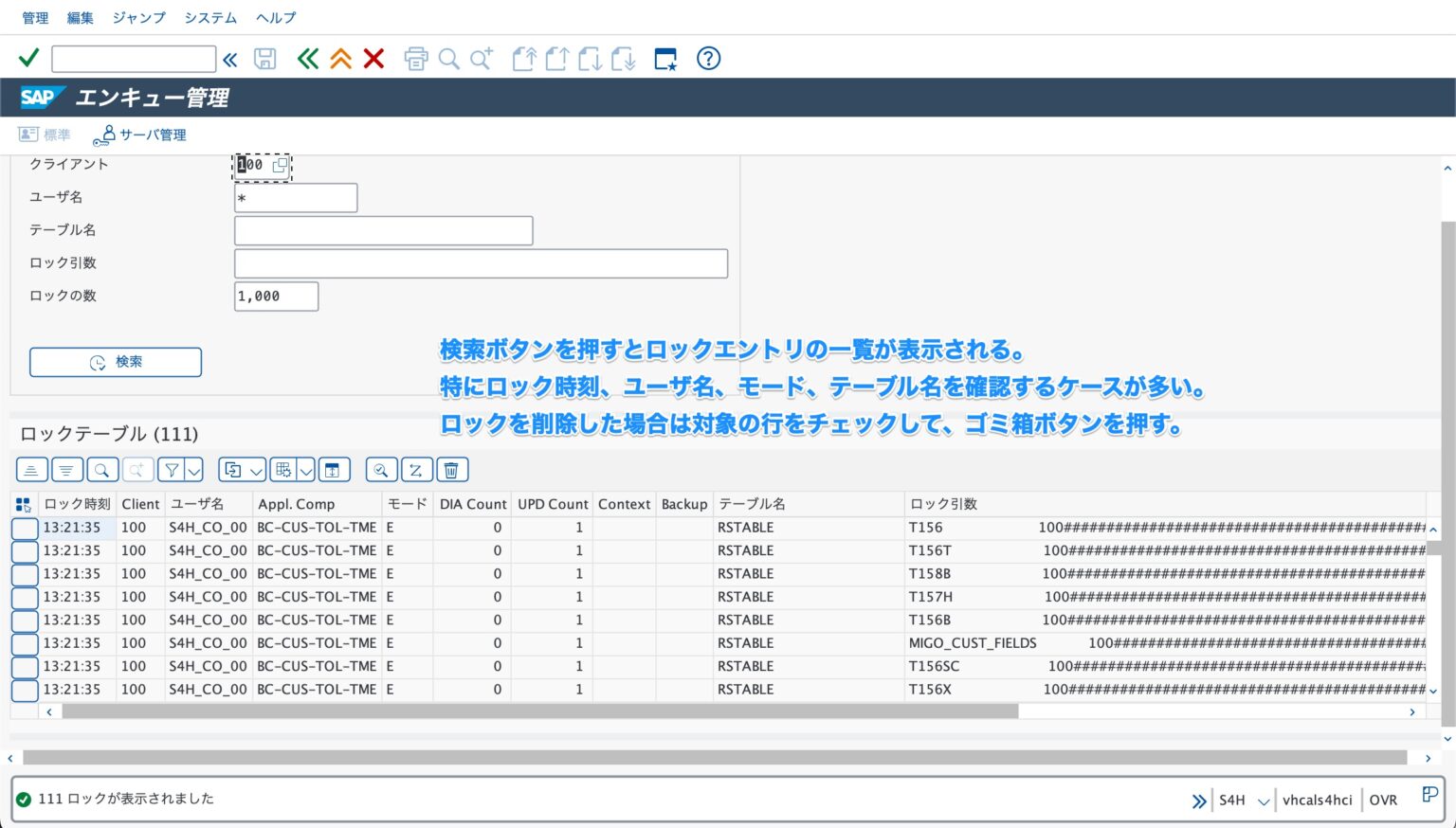Screen dimensions: 1456x828
Task: Expand the export options dropdown
Action: pos(256,469)
